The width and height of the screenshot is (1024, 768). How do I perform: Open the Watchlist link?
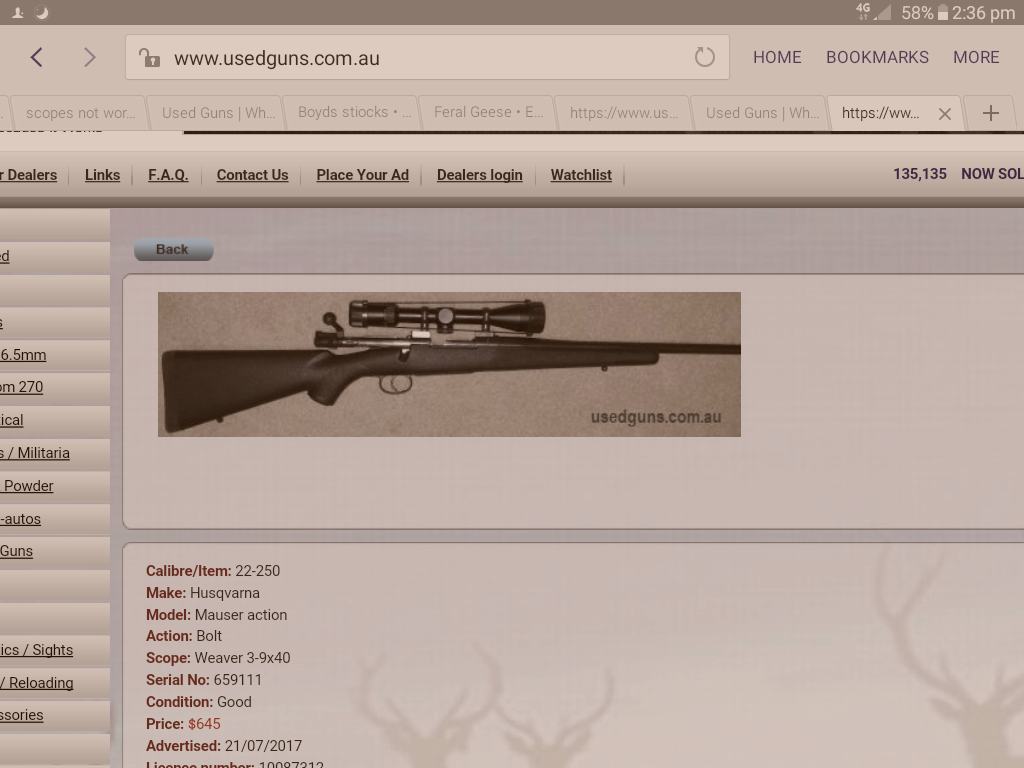[x=581, y=175]
